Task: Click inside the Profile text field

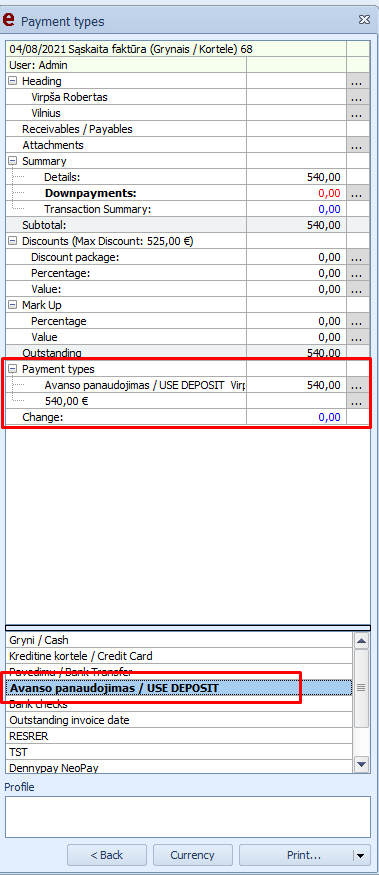Action: 188,817
